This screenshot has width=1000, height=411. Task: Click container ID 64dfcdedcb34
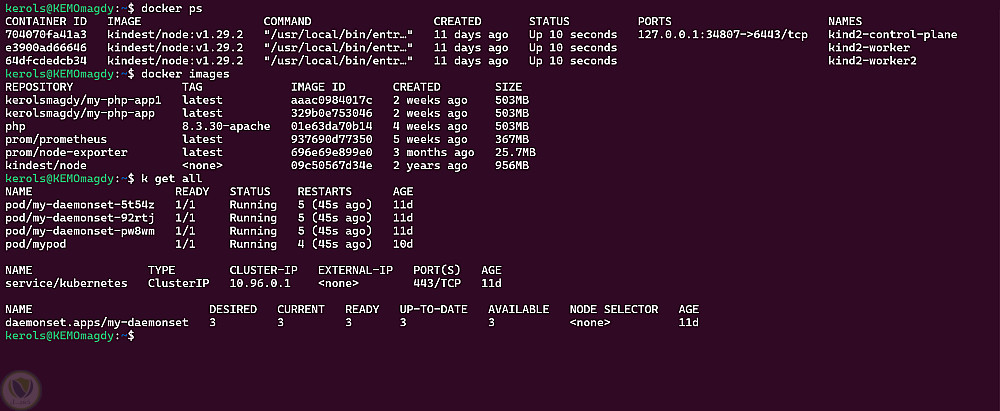[46, 61]
